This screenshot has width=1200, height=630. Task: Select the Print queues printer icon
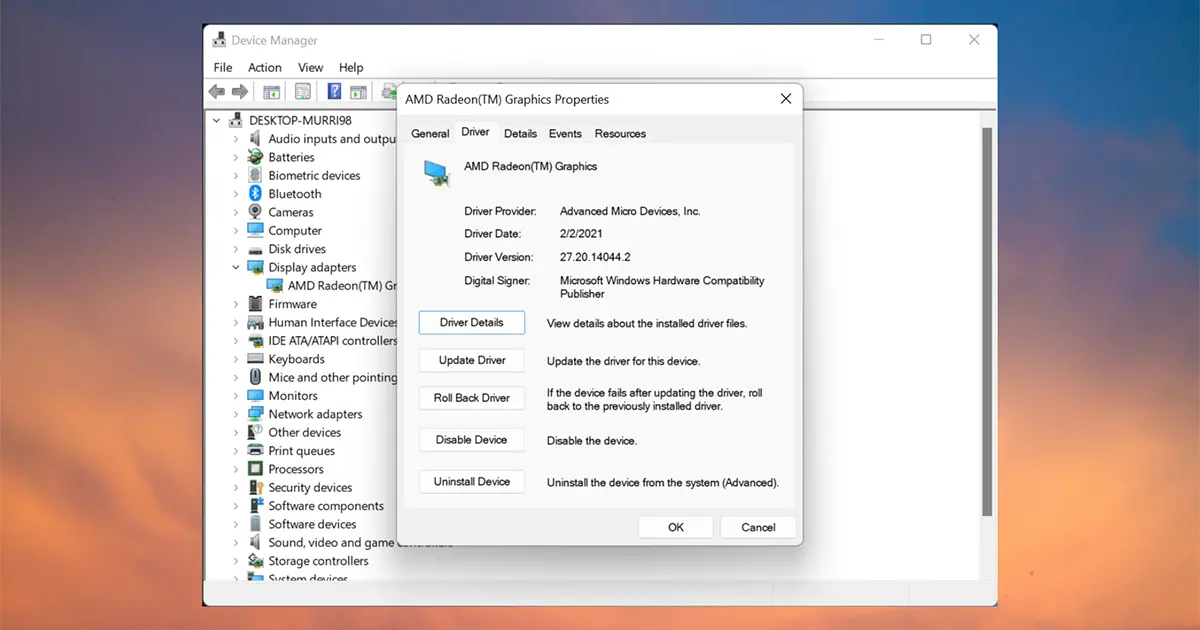point(256,451)
